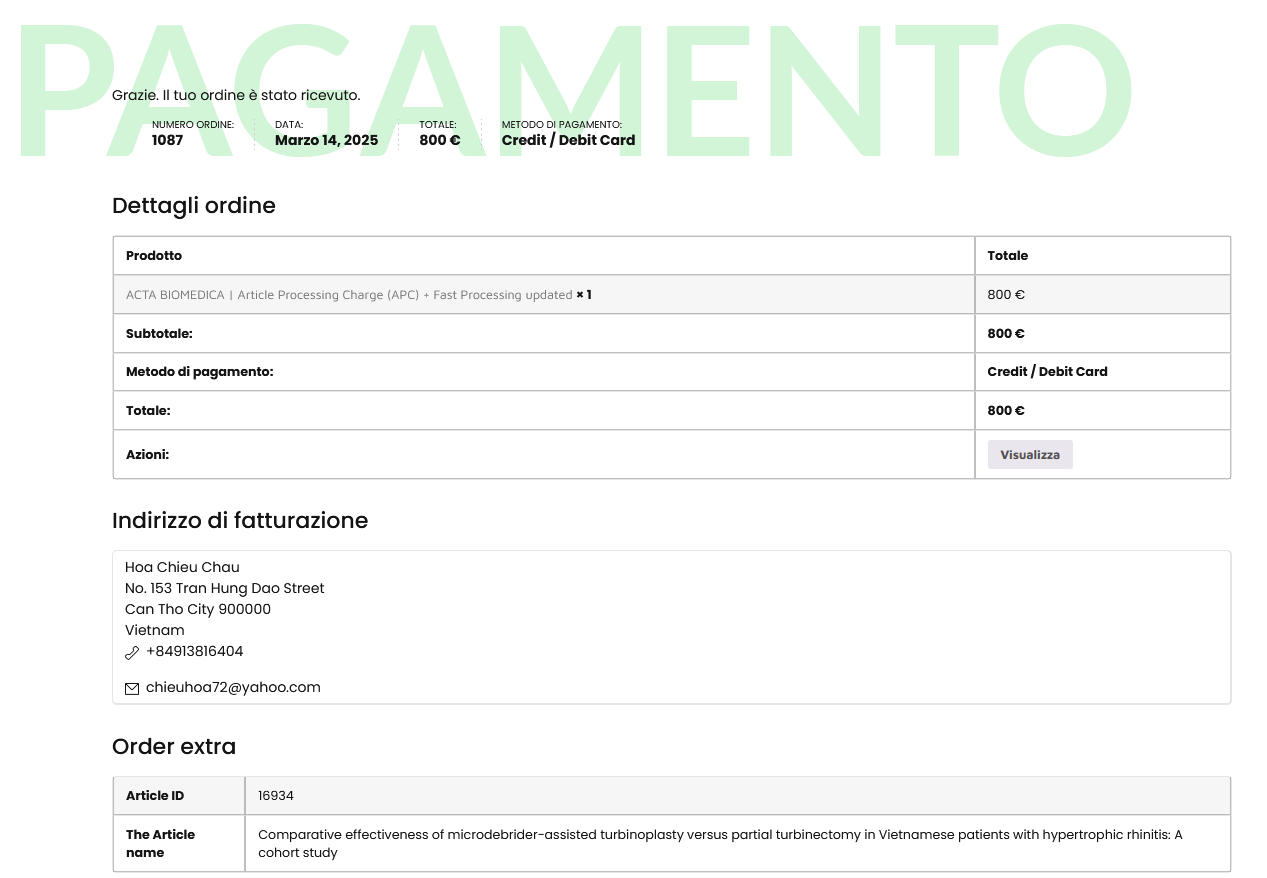
Task: Select Article ID value 16934
Action: point(275,796)
